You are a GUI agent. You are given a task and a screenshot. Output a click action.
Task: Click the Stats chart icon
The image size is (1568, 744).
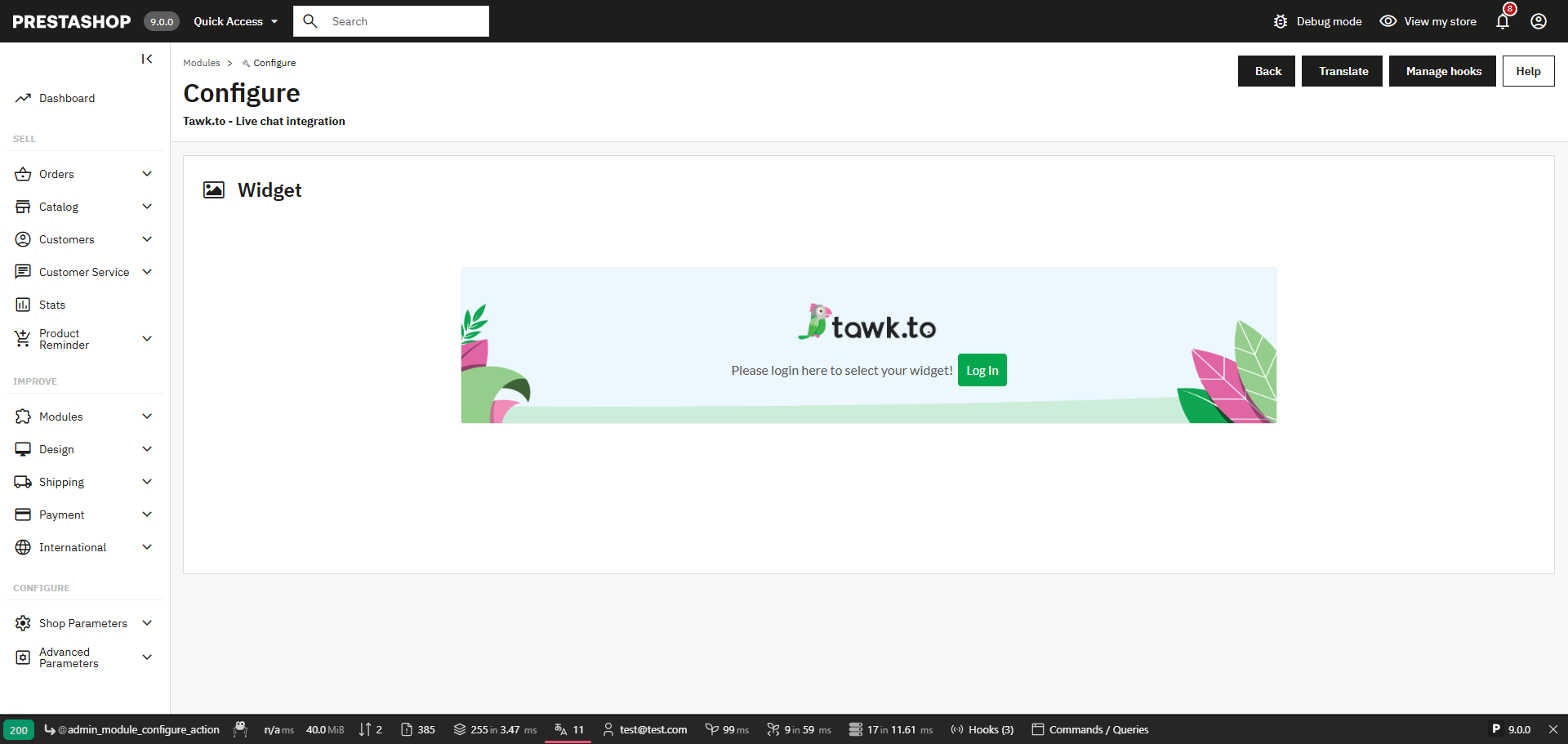click(23, 305)
